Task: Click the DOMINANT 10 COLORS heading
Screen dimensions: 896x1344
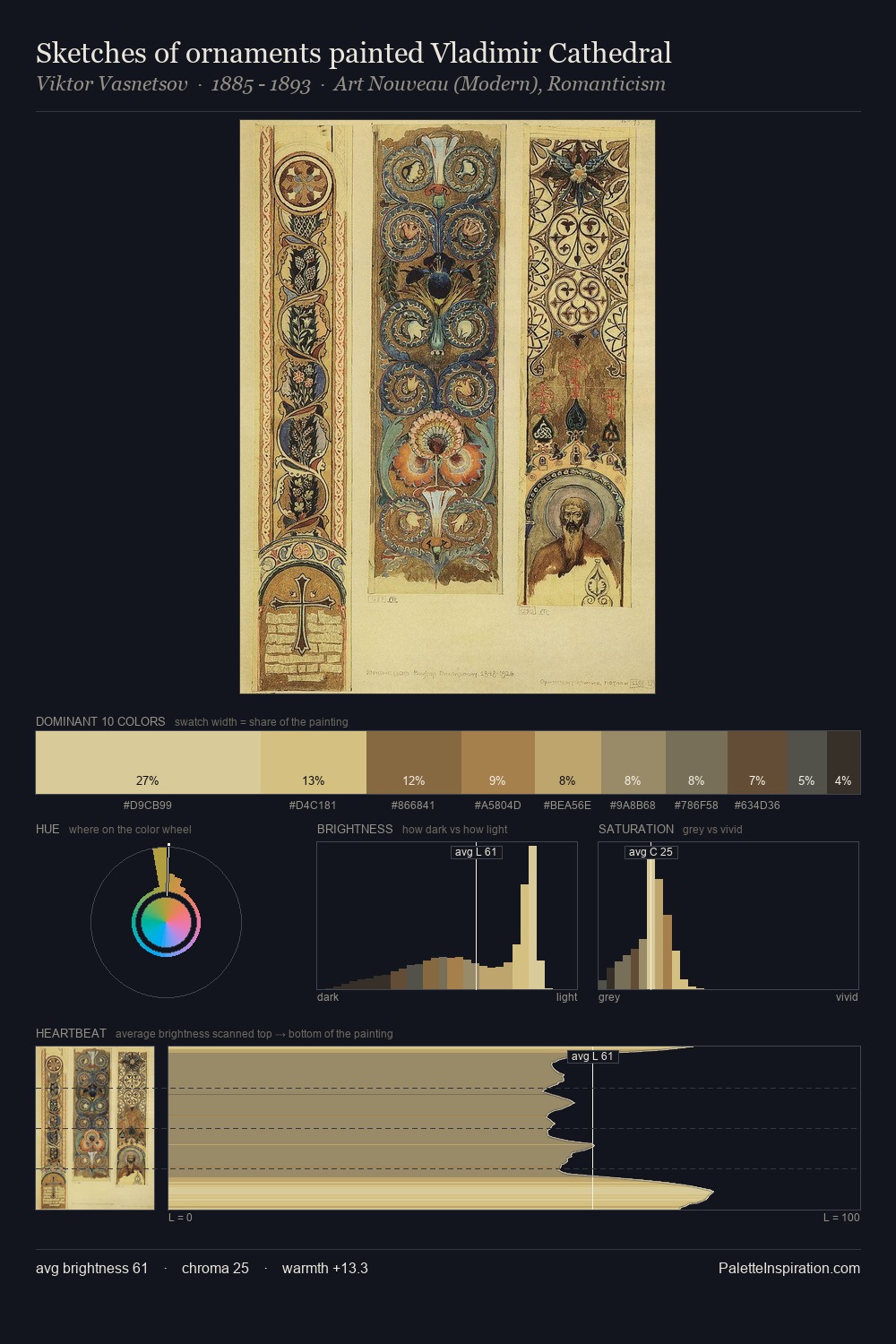Action: pyautogui.click(x=100, y=721)
